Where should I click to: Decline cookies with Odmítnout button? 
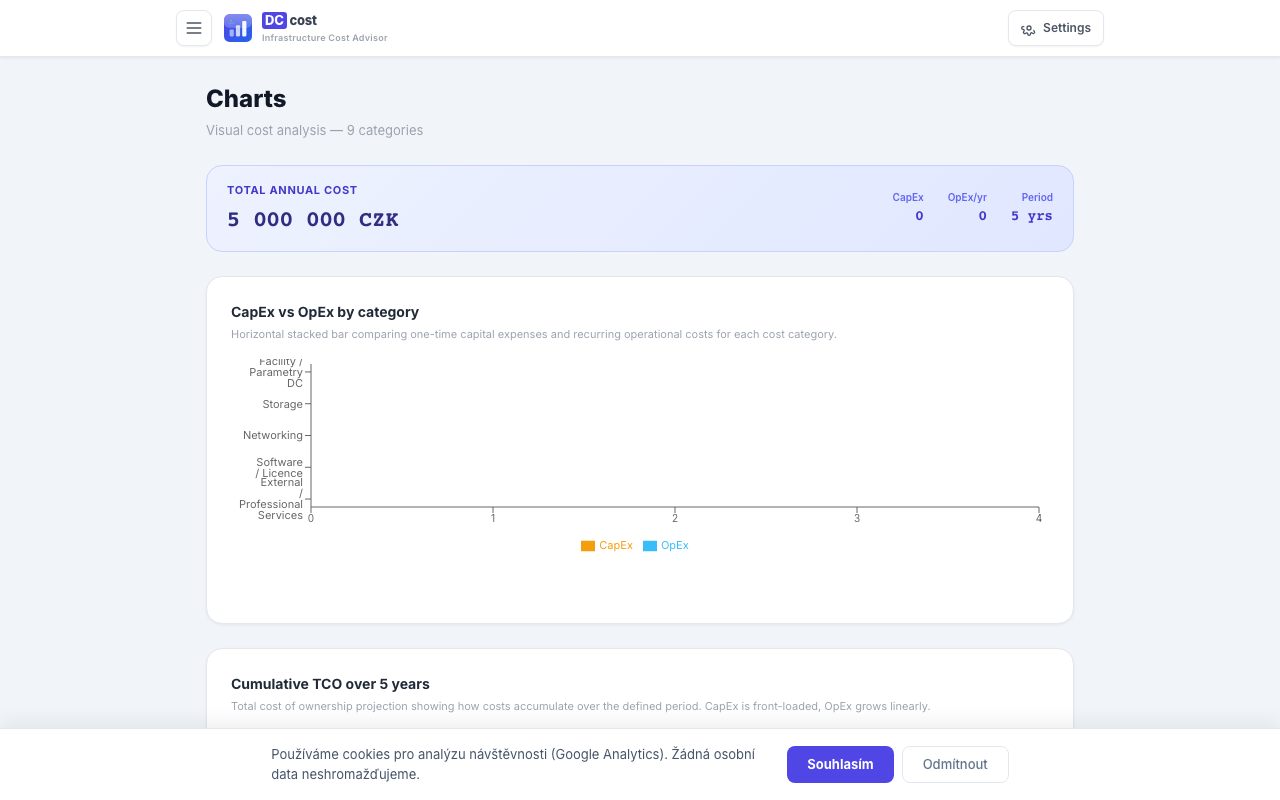(x=955, y=764)
